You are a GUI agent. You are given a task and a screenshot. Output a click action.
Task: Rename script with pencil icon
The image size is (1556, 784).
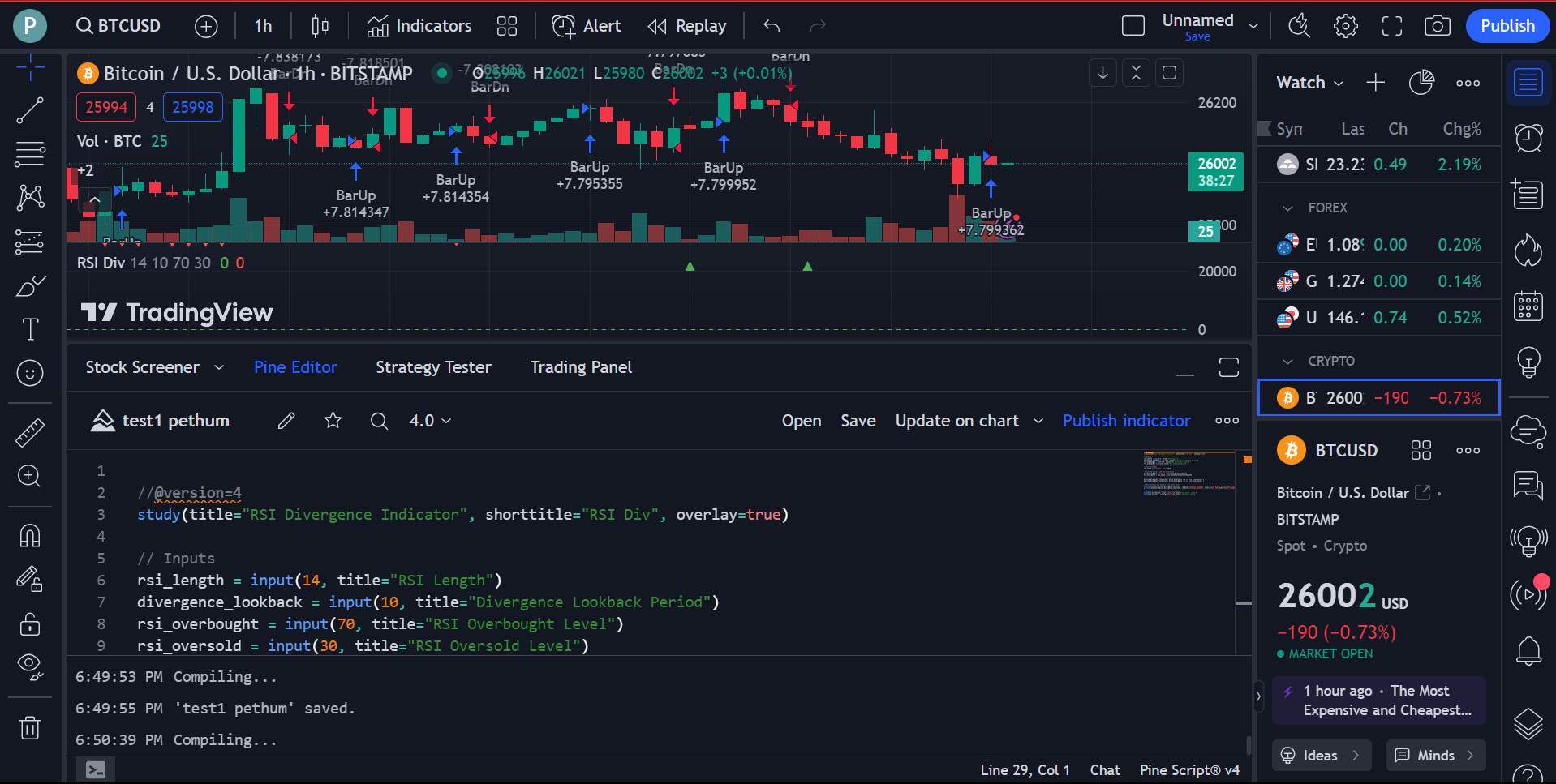pos(286,421)
